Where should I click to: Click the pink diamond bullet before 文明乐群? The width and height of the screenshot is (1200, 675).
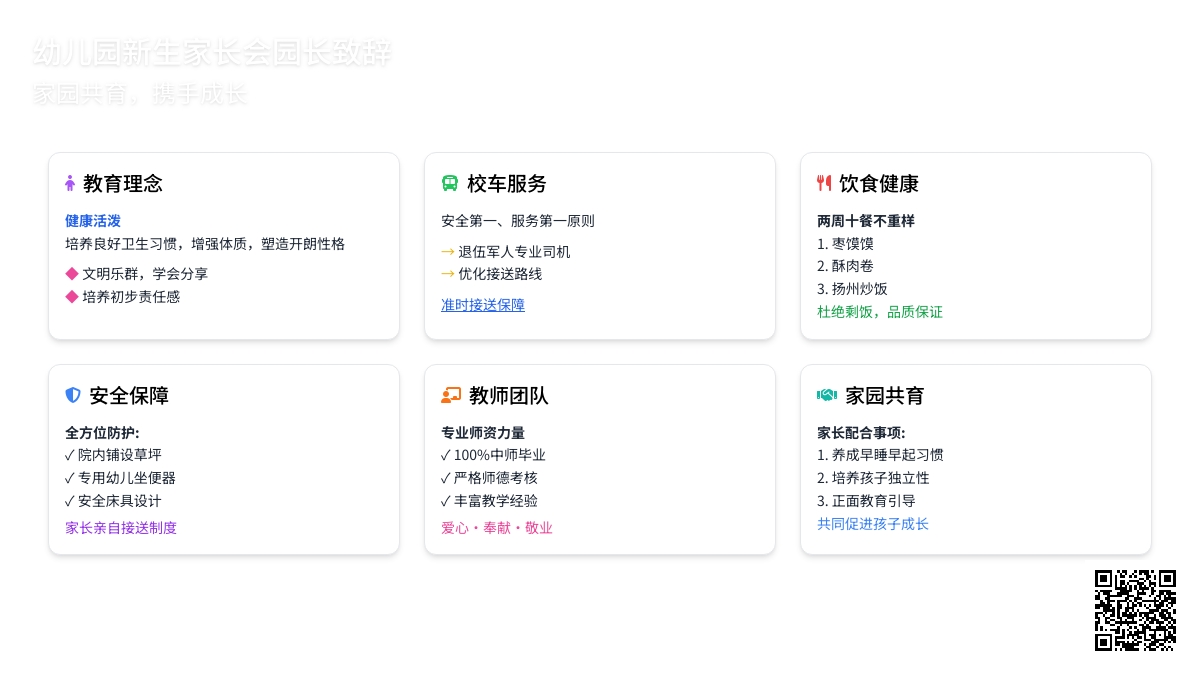[x=71, y=273]
